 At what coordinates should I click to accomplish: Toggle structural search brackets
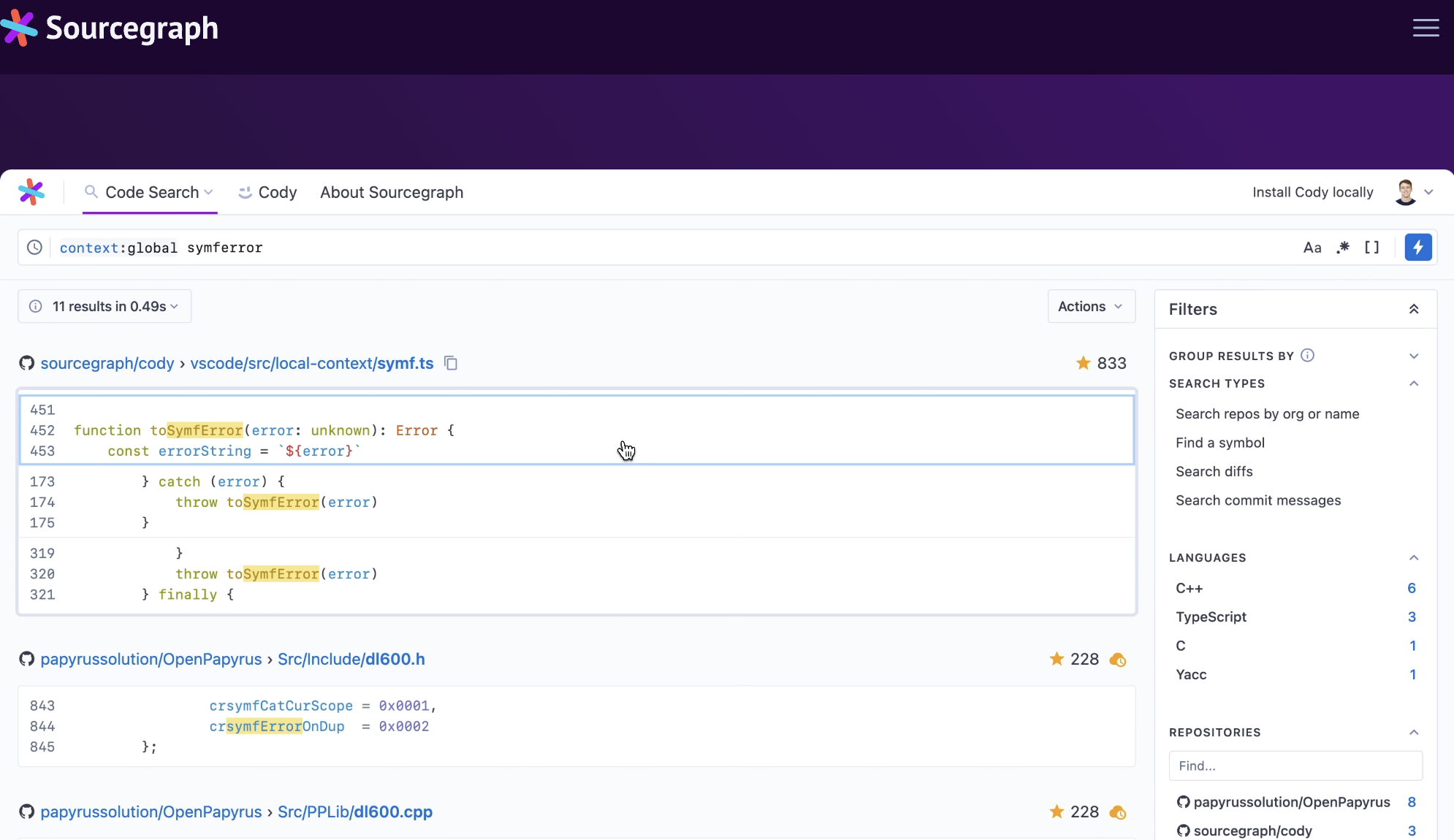click(x=1372, y=248)
